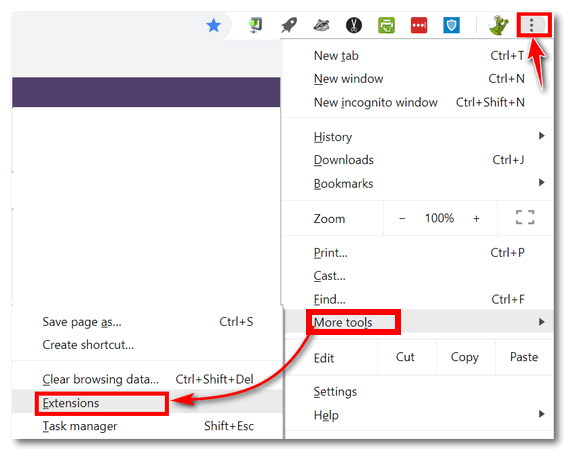The image size is (567, 452).
Task: Open the blue shield extension icon
Action: coord(451,25)
